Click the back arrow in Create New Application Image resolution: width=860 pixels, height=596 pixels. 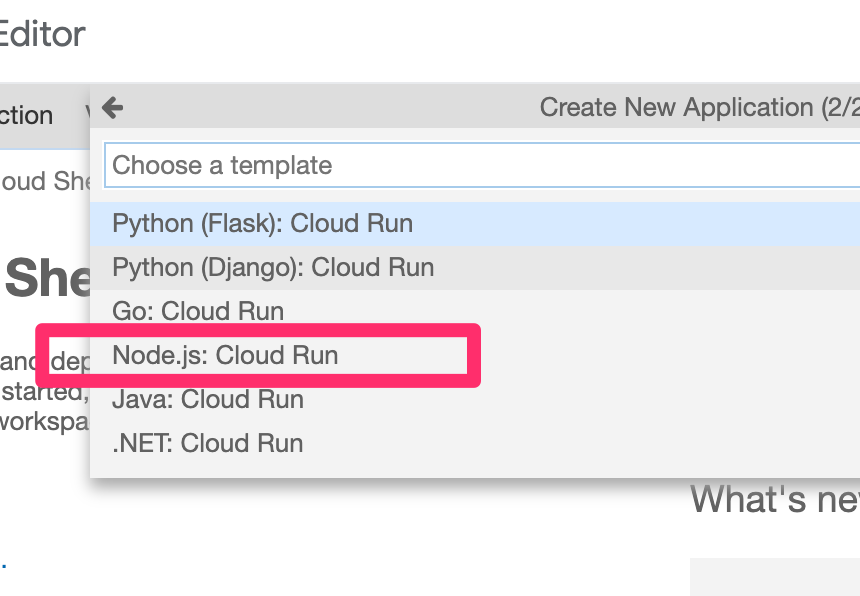point(112,107)
